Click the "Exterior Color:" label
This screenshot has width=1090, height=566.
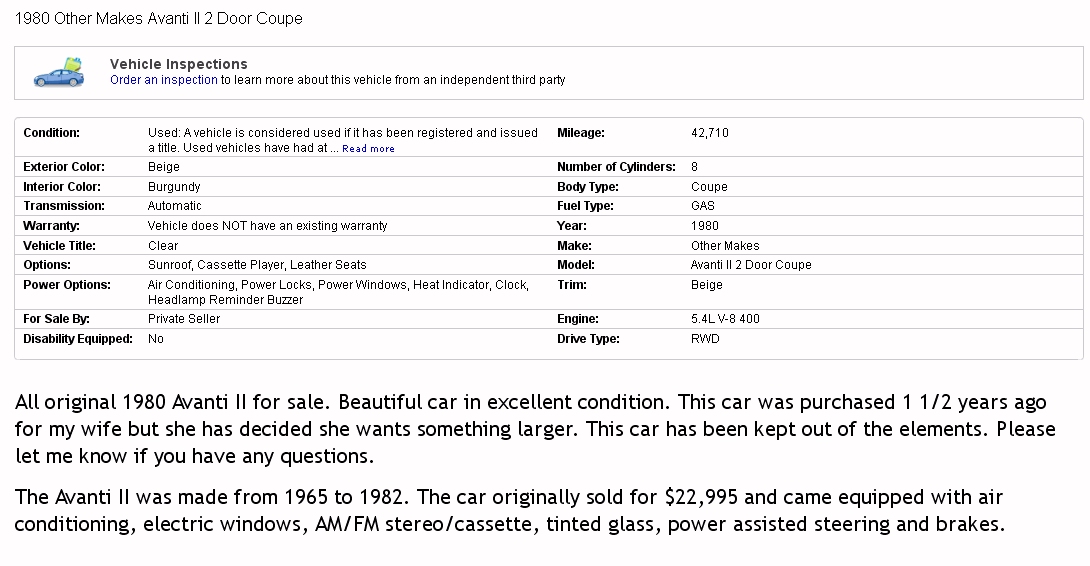click(64, 167)
